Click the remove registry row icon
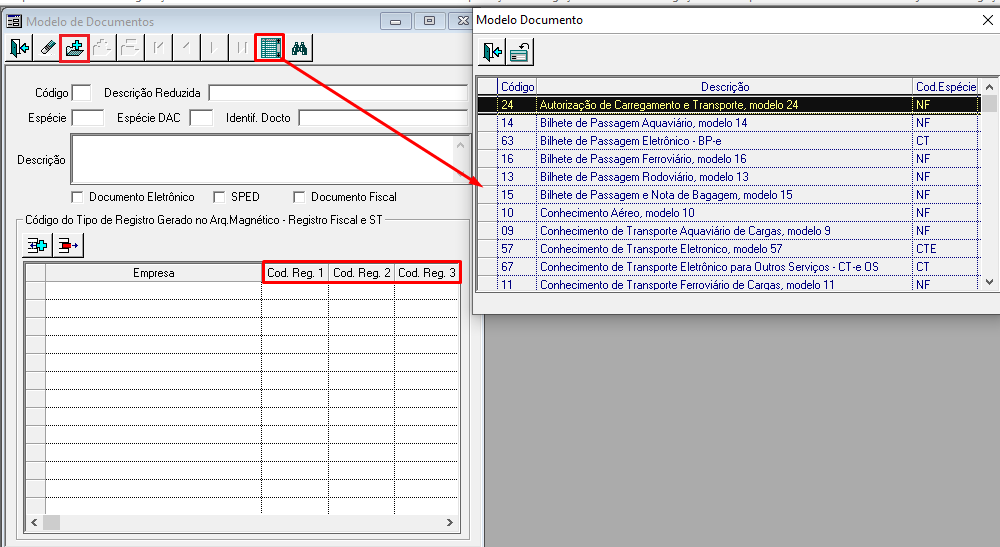Viewport: 1000px width, 547px height. click(x=68, y=245)
